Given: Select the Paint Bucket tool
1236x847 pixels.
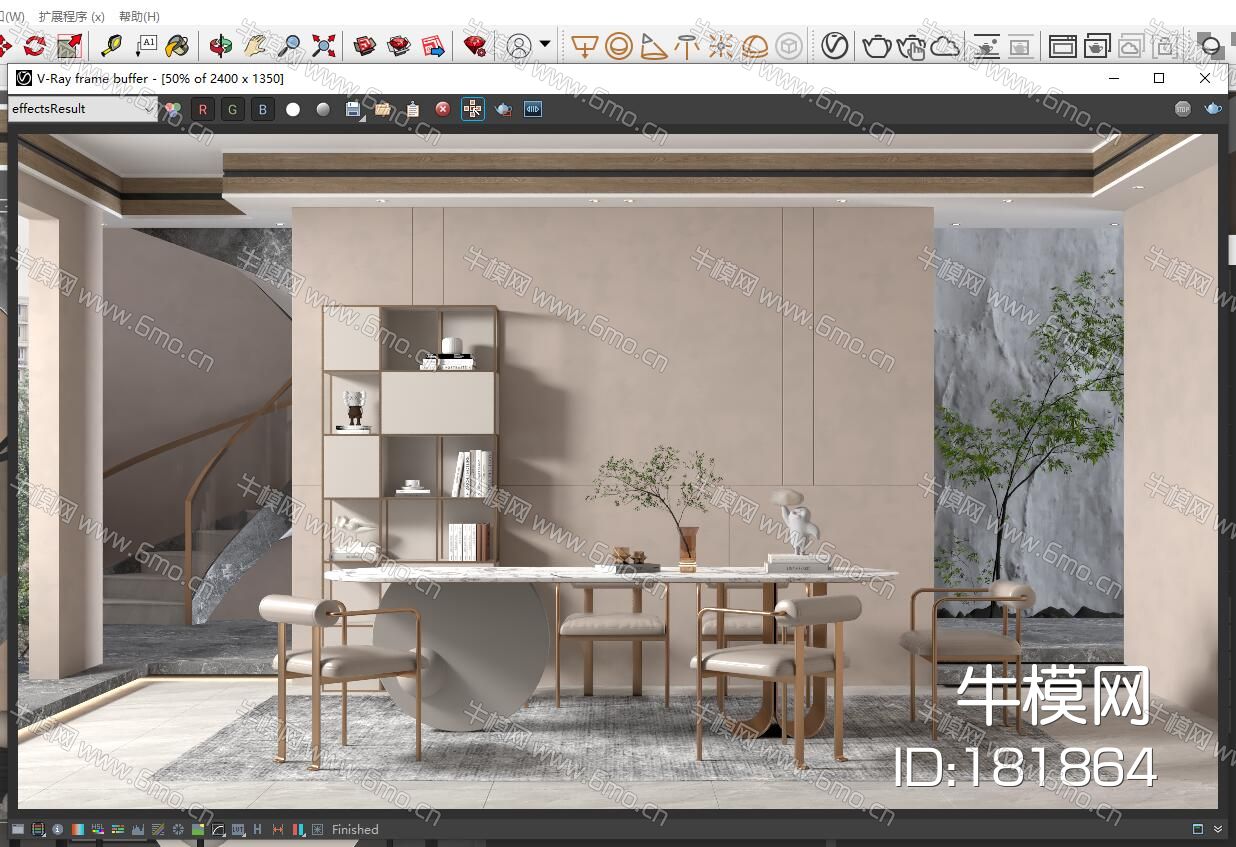Looking at the screenshot, I should tap(177, 45).
